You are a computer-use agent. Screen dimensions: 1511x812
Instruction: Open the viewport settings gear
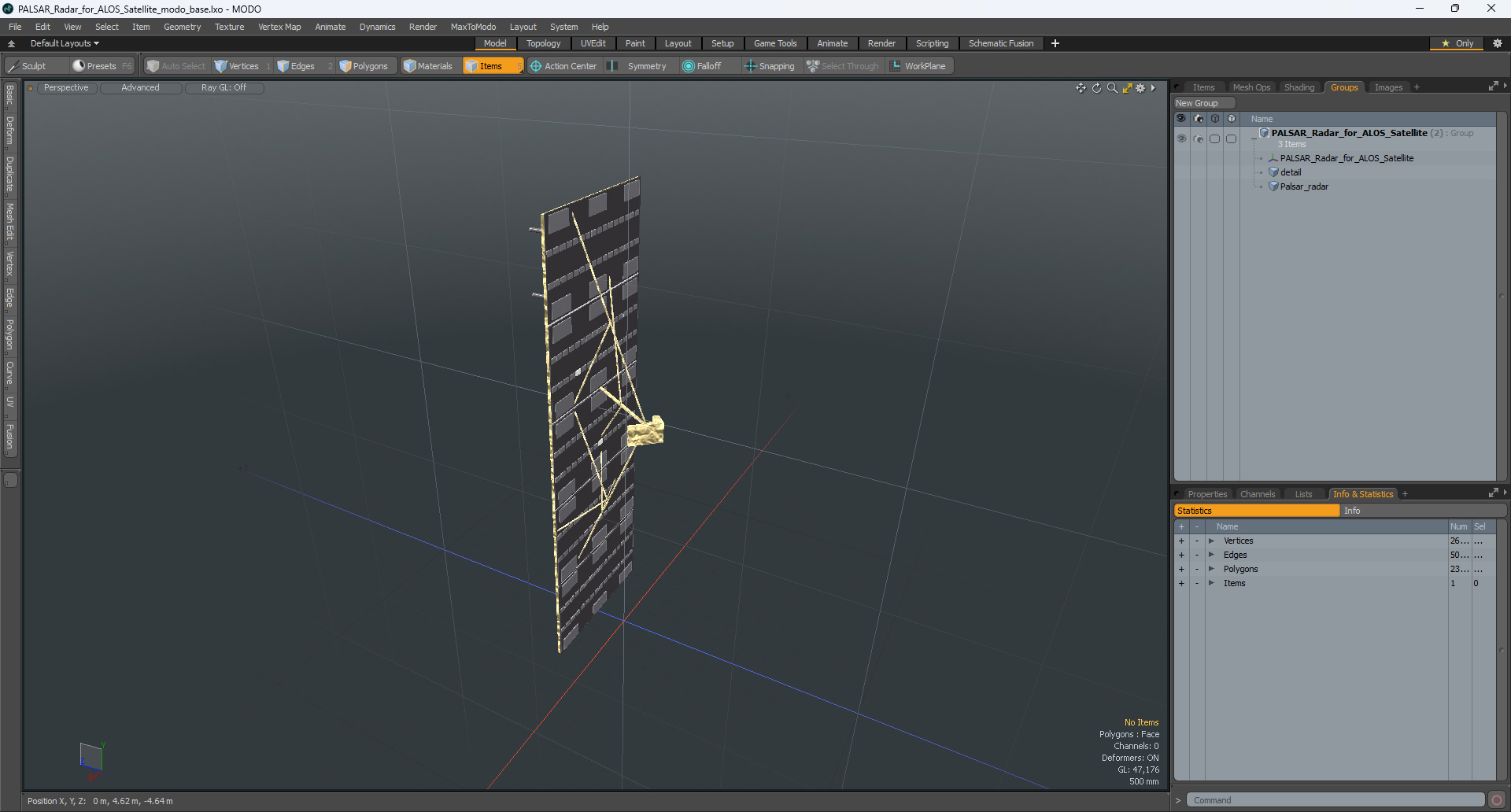pos(1140,88)
